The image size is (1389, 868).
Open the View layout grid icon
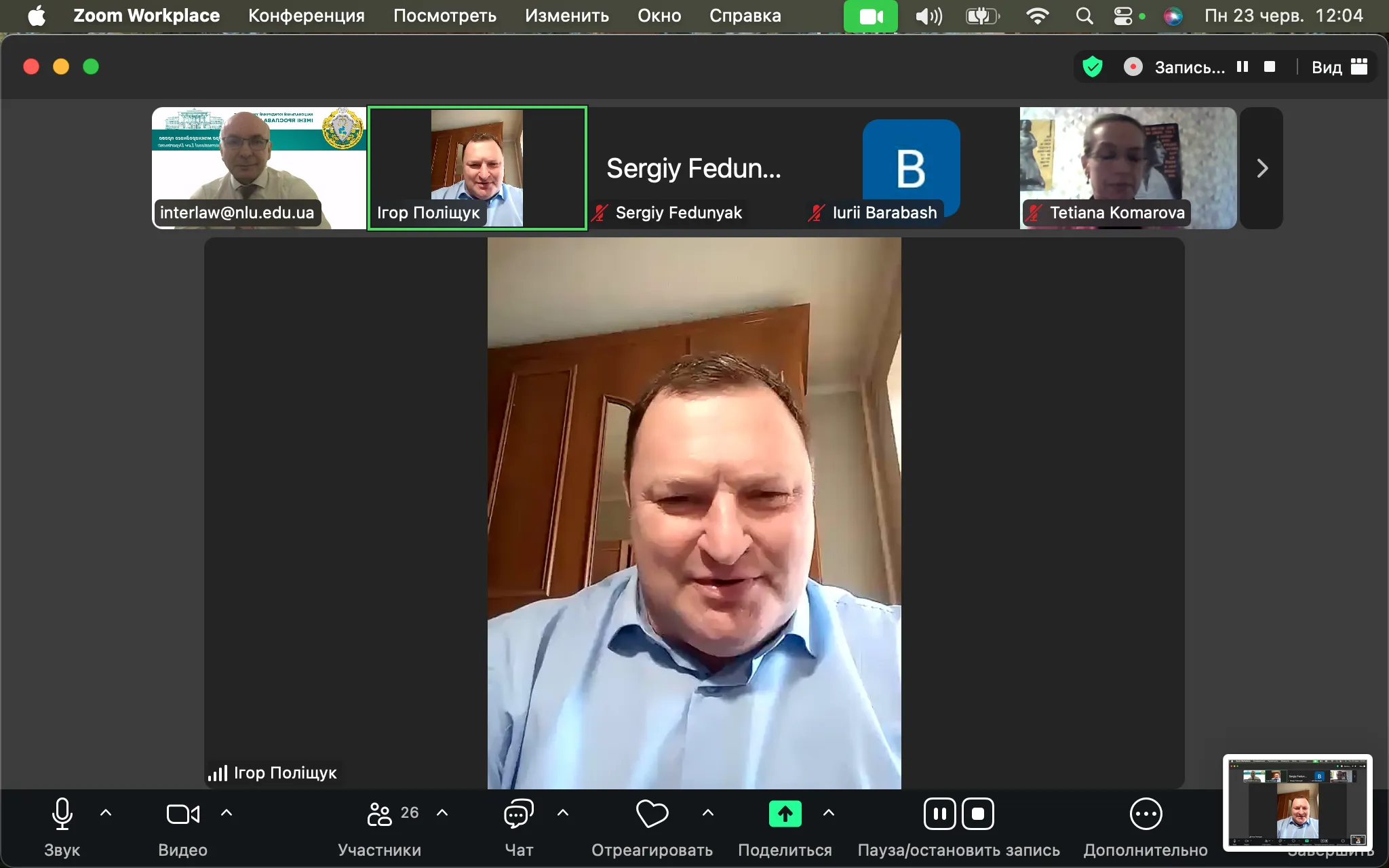point(1359,67)
